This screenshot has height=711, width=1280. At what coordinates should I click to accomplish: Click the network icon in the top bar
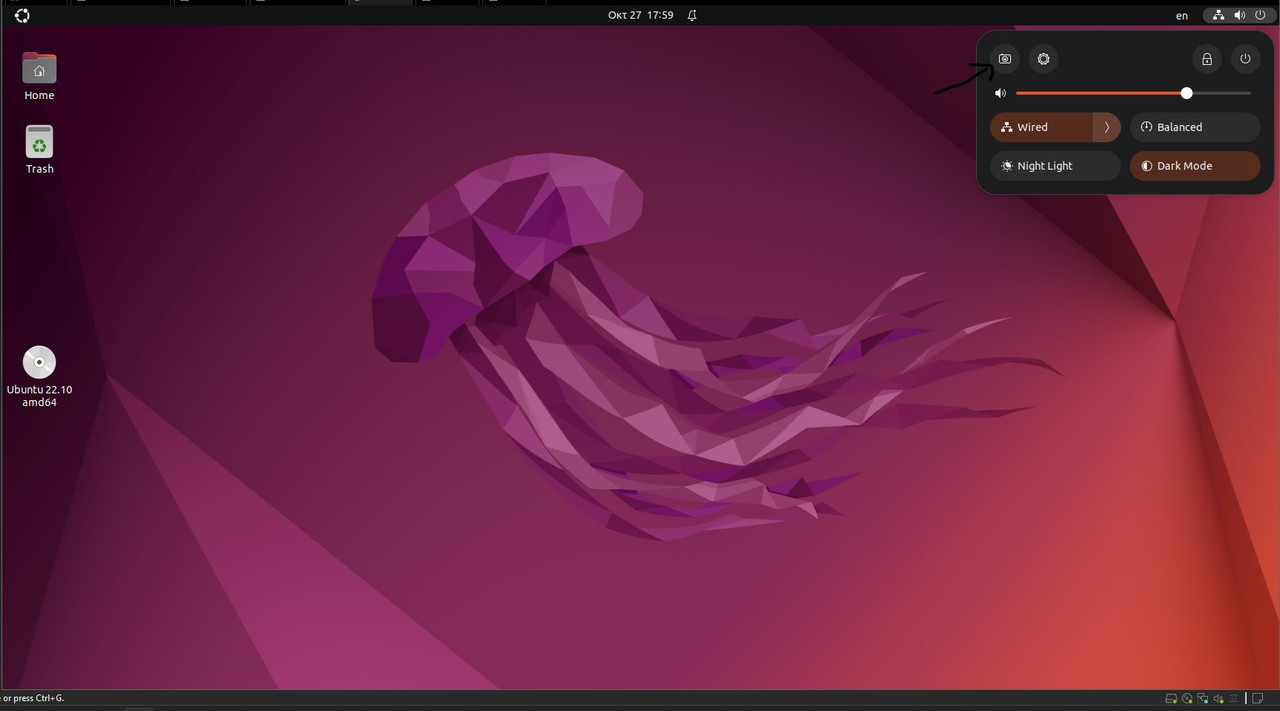pyautogui.click(x=1219, y=15)
